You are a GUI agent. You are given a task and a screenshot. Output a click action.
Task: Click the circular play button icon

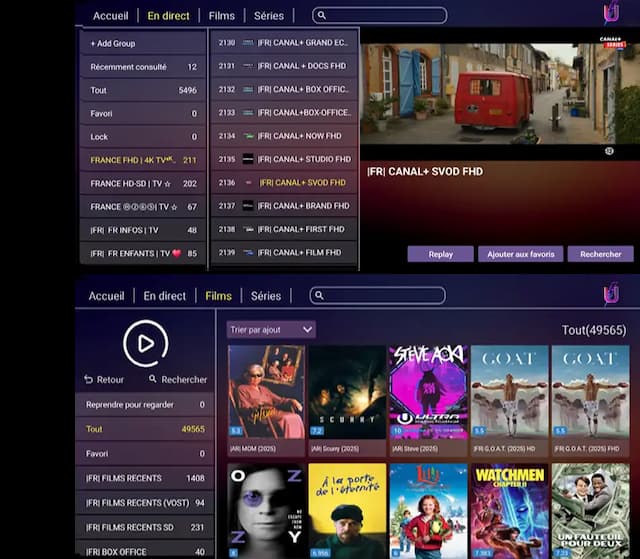point(145,344)
